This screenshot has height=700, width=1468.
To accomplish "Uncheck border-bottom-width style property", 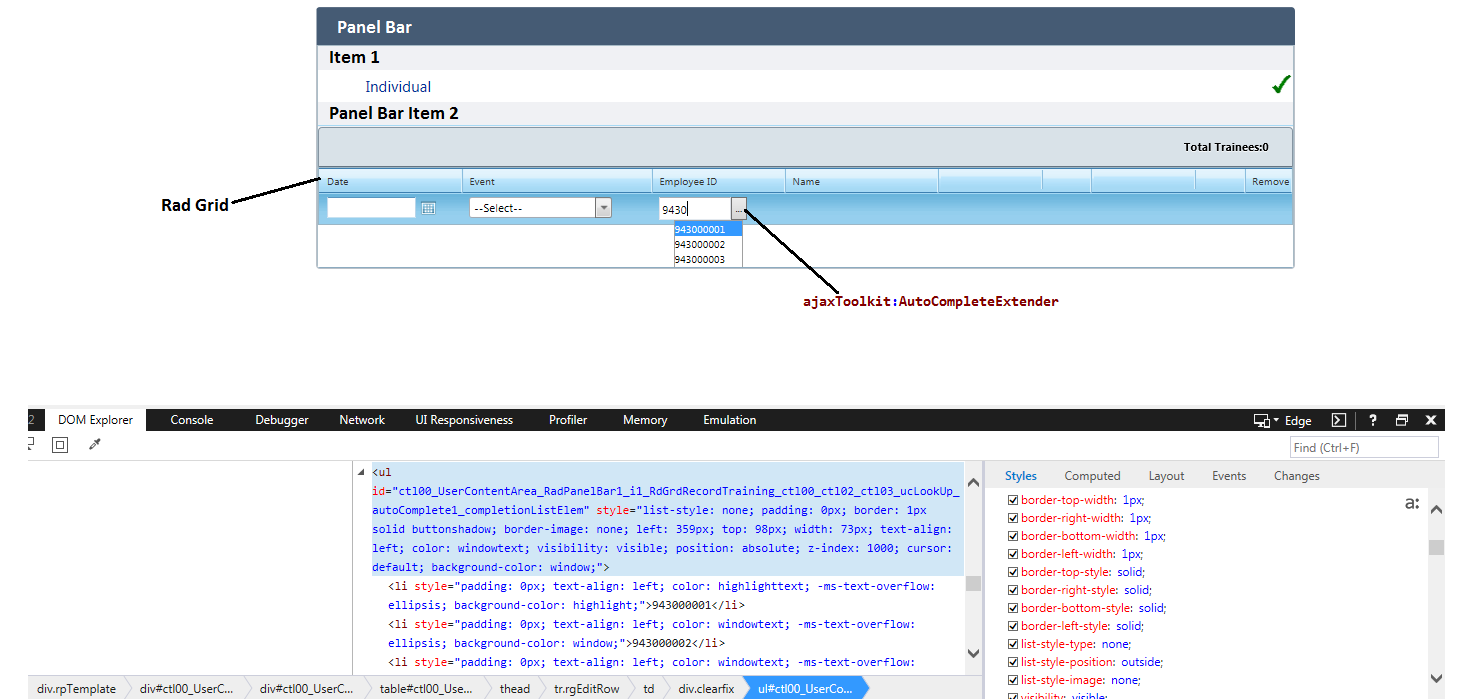I will point(1013,536).
